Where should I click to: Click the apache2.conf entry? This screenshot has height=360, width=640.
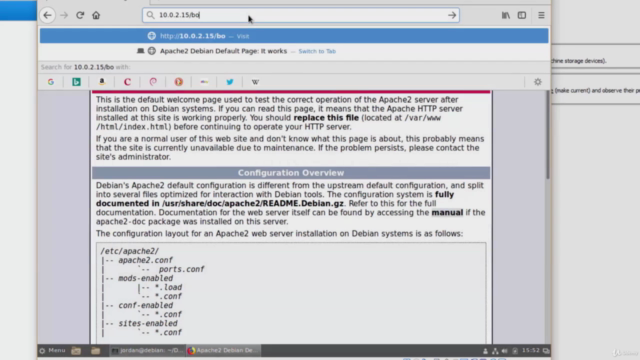tap(145, 260)
